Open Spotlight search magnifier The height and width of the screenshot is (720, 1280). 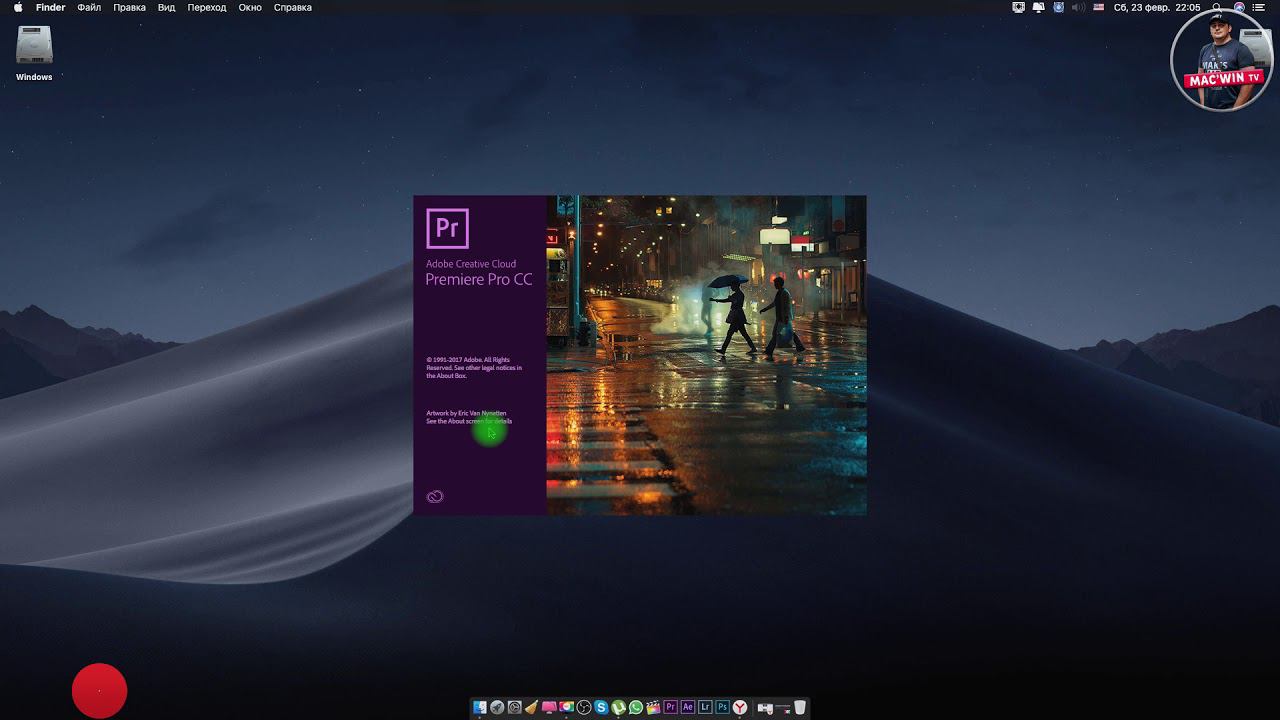tap(1216, 7)
